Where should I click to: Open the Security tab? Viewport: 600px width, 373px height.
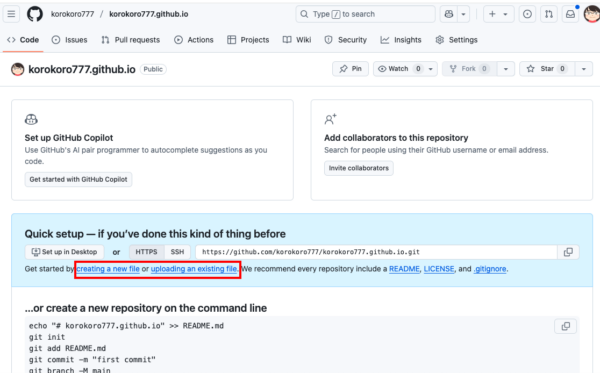click(346, 40)
